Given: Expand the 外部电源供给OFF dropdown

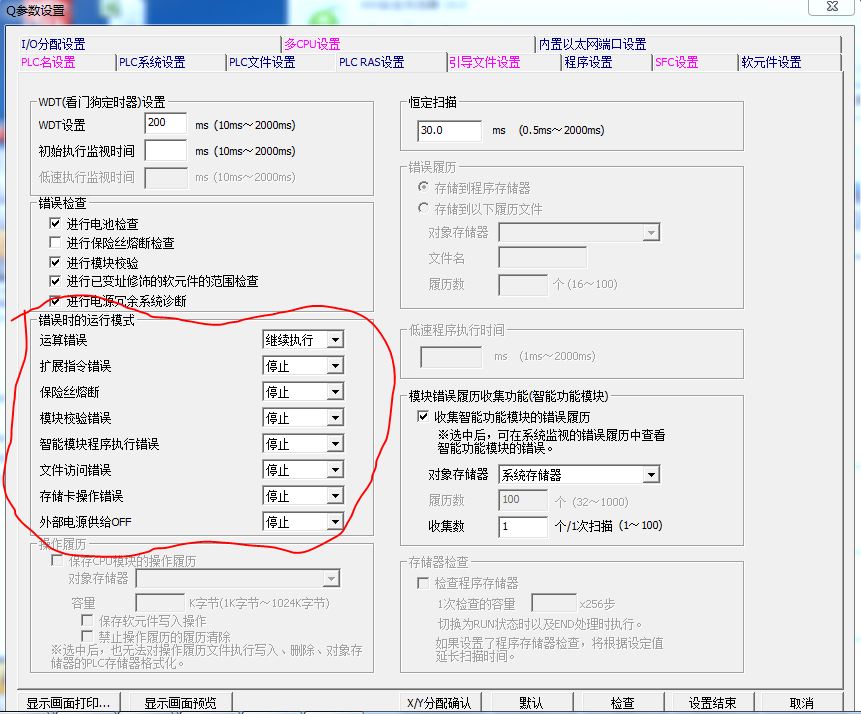Looking at the screenshot, I should 335,522.
